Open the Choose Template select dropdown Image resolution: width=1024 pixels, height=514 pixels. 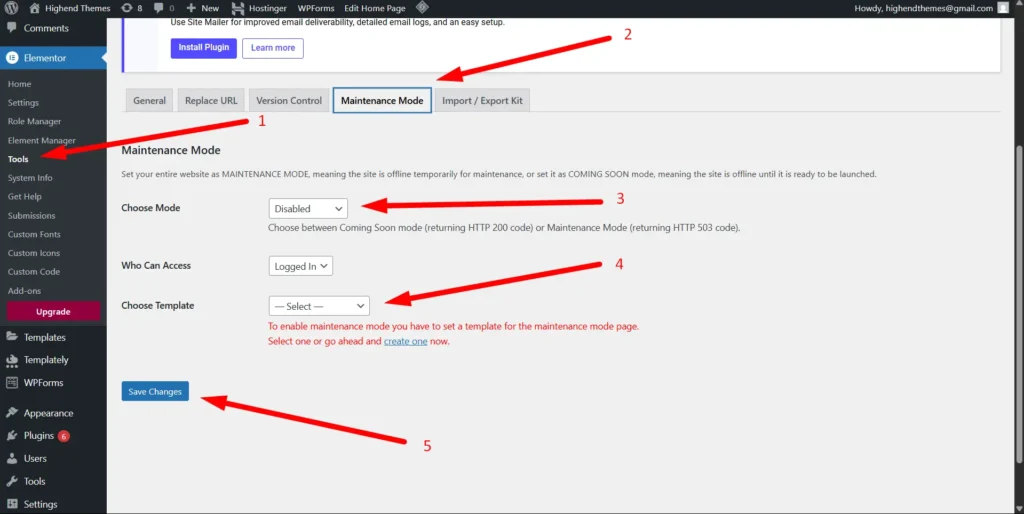(x=319, y=306)
